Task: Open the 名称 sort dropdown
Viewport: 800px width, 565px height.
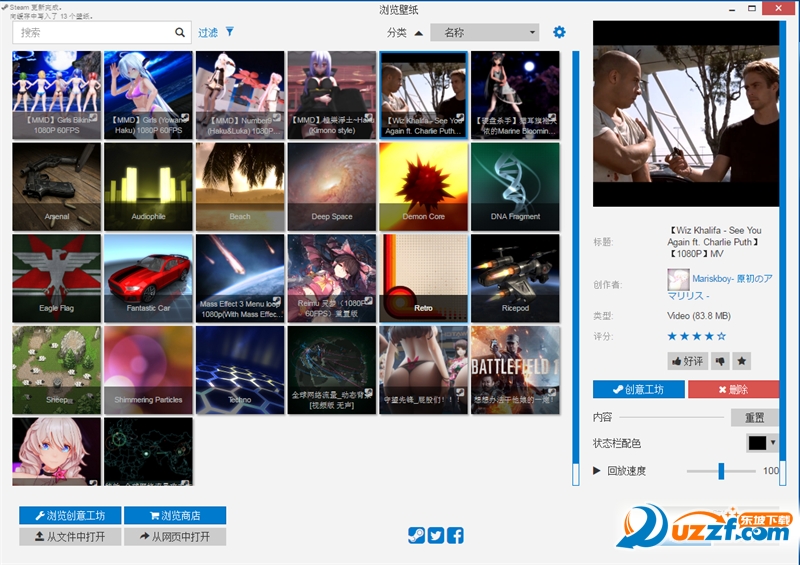Action: coord(484,33)
